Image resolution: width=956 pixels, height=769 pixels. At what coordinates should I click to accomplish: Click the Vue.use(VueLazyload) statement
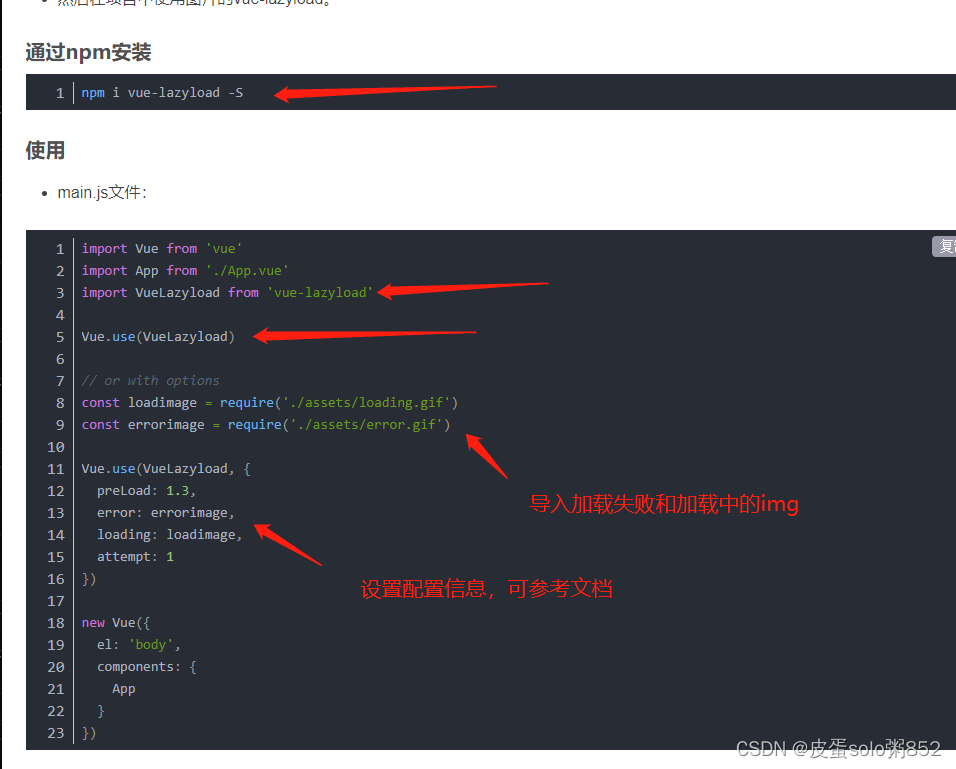point(157,336)
